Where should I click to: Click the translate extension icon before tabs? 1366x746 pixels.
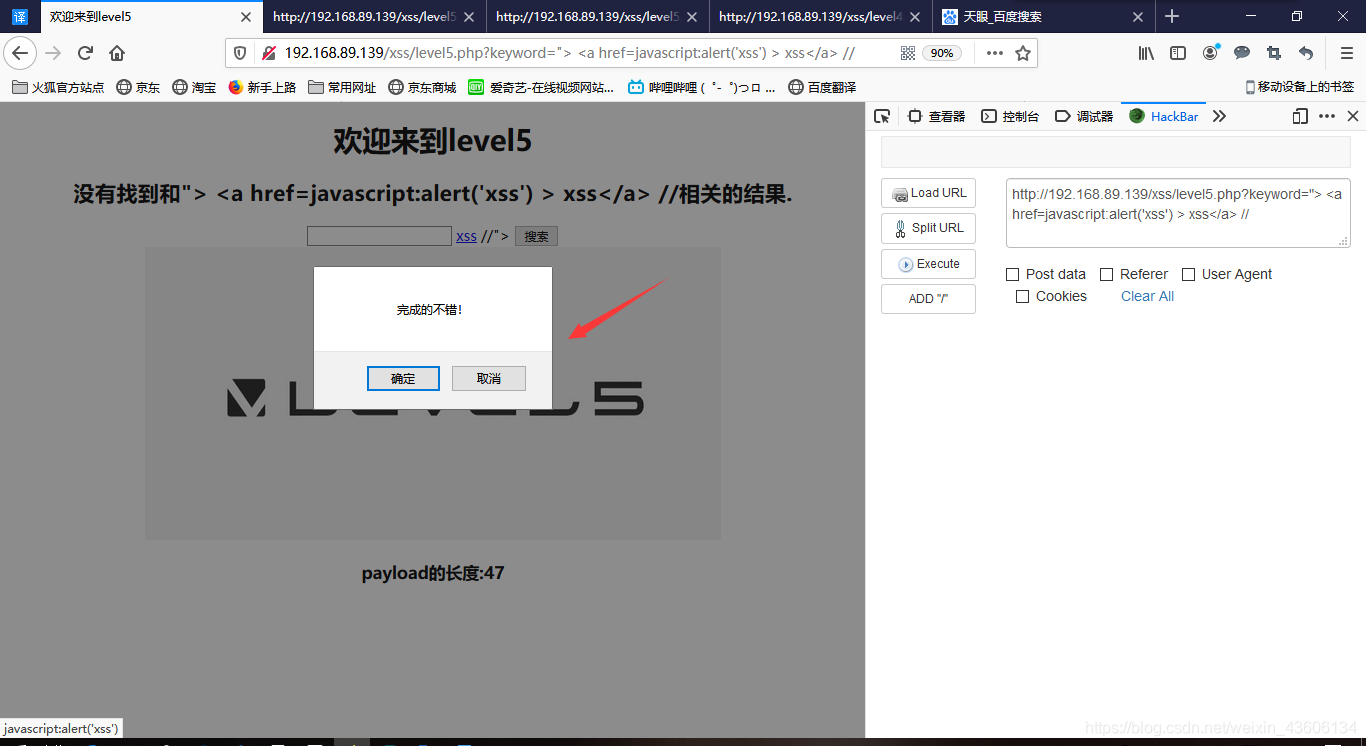[20, 17]
